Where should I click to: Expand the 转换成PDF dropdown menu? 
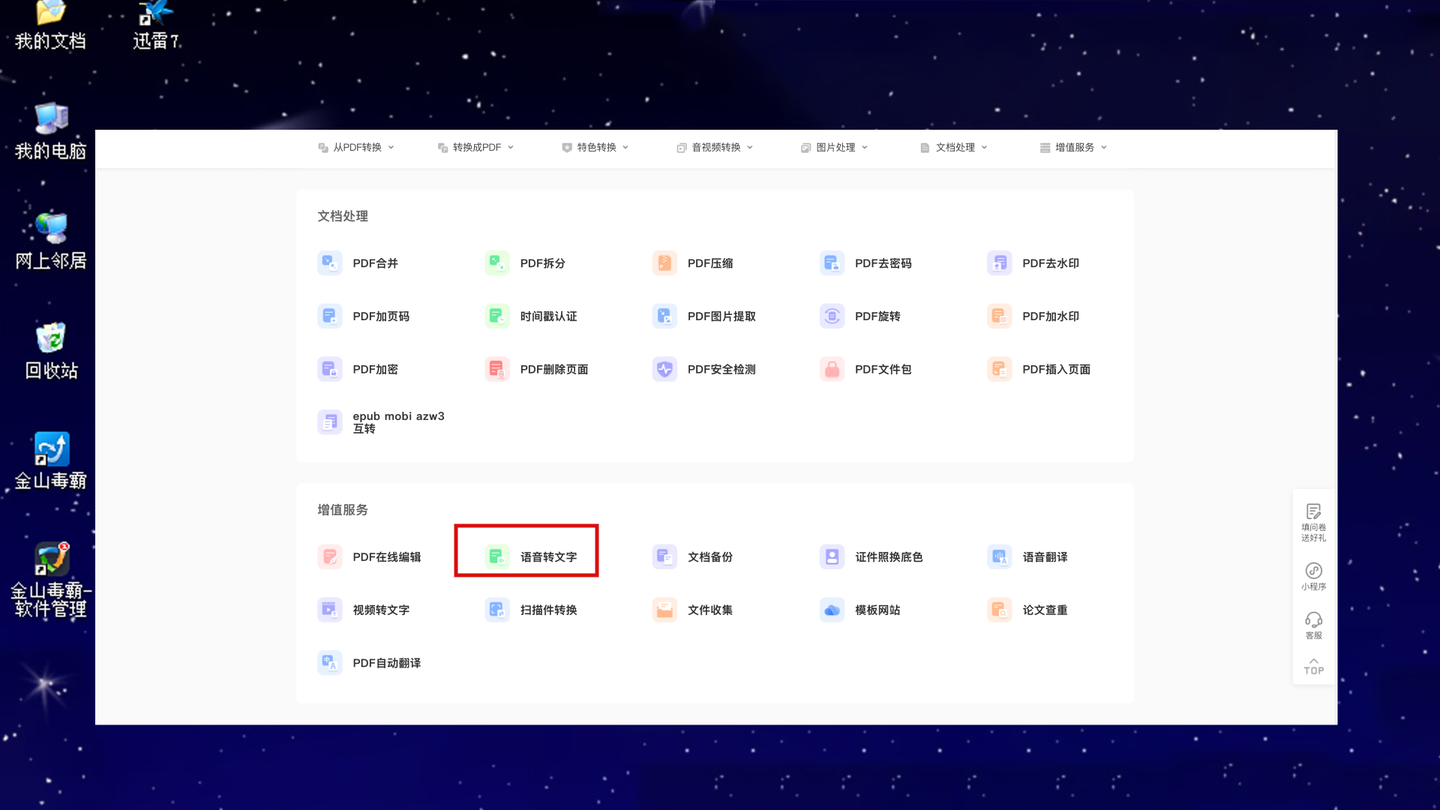[476, 147]
